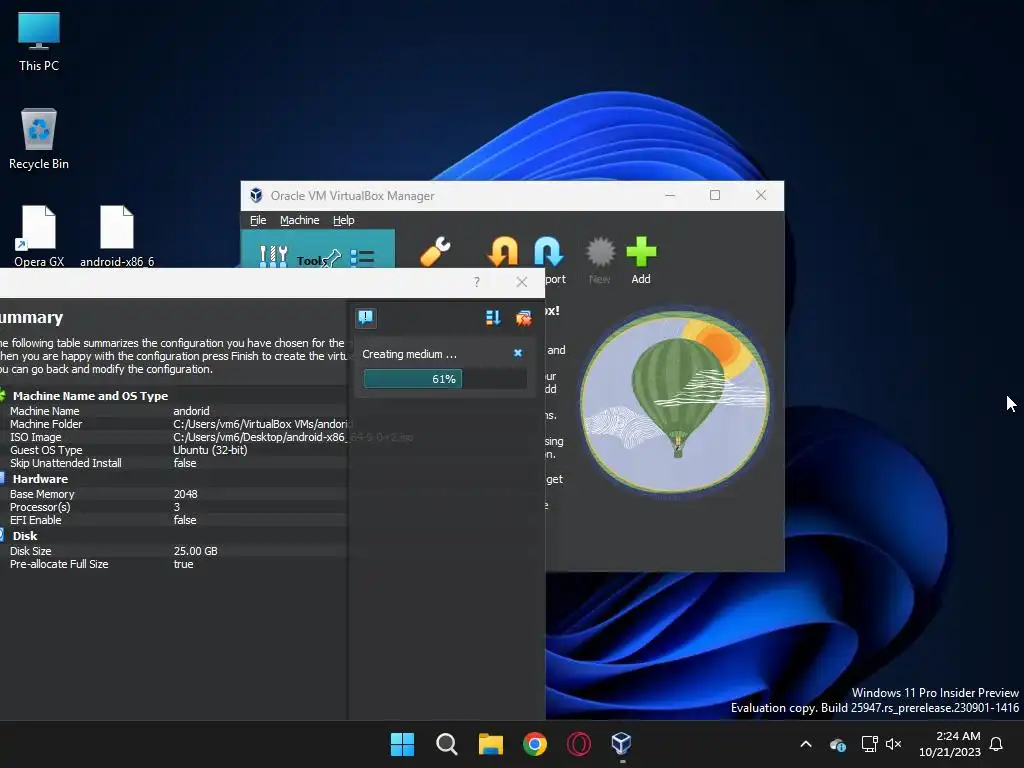Pin the Tools pane with pushpin icon
1024x768 pixels.
coord(332,259)
